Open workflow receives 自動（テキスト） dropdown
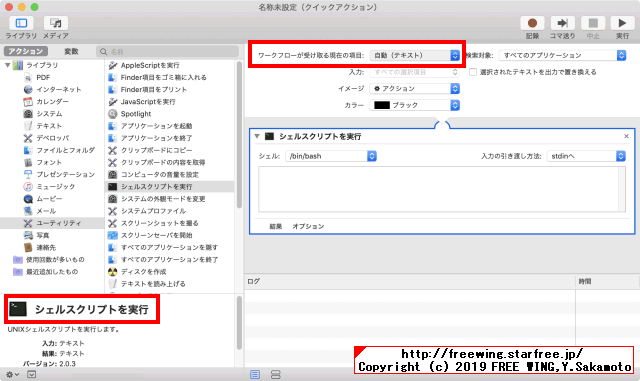This screenshot has height=381, width=640. (x=415, y=55)
